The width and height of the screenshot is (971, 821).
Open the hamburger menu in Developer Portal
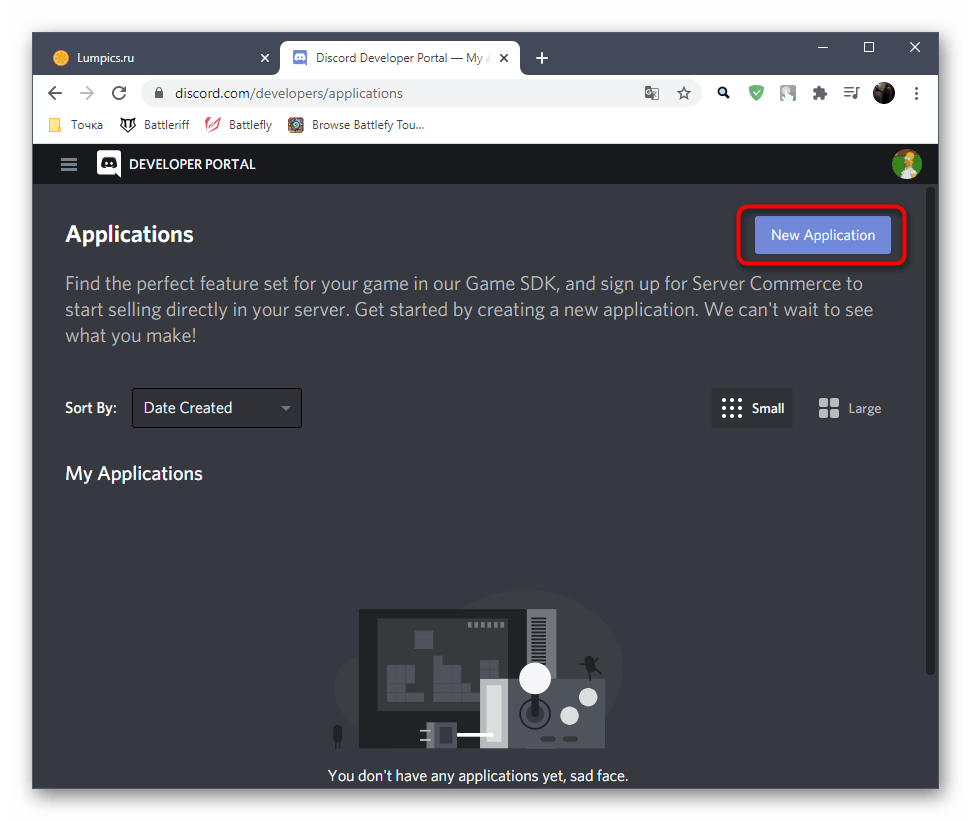click(x=69, y=165)
